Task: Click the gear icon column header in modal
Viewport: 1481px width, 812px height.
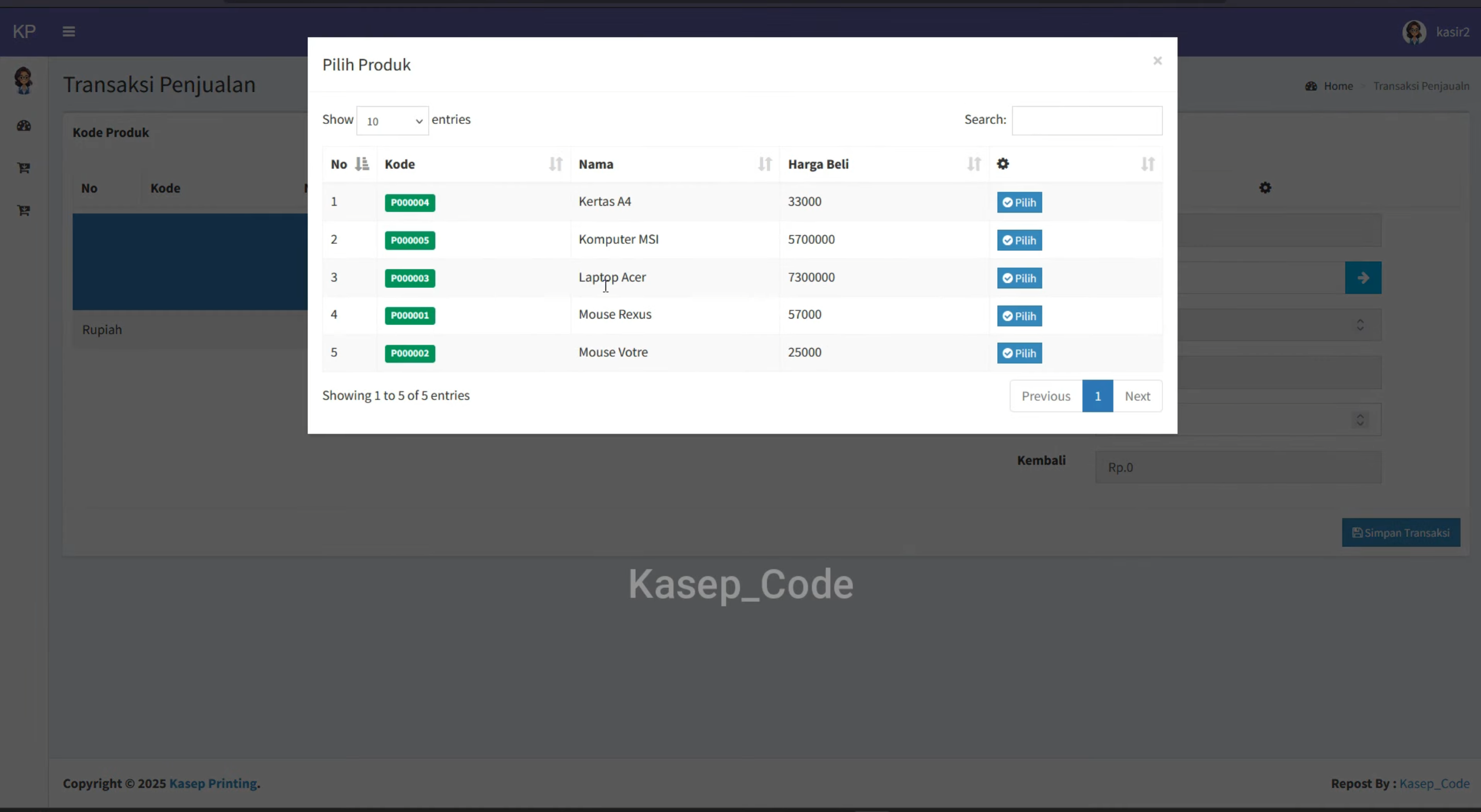Action: tap(1003, 164)
